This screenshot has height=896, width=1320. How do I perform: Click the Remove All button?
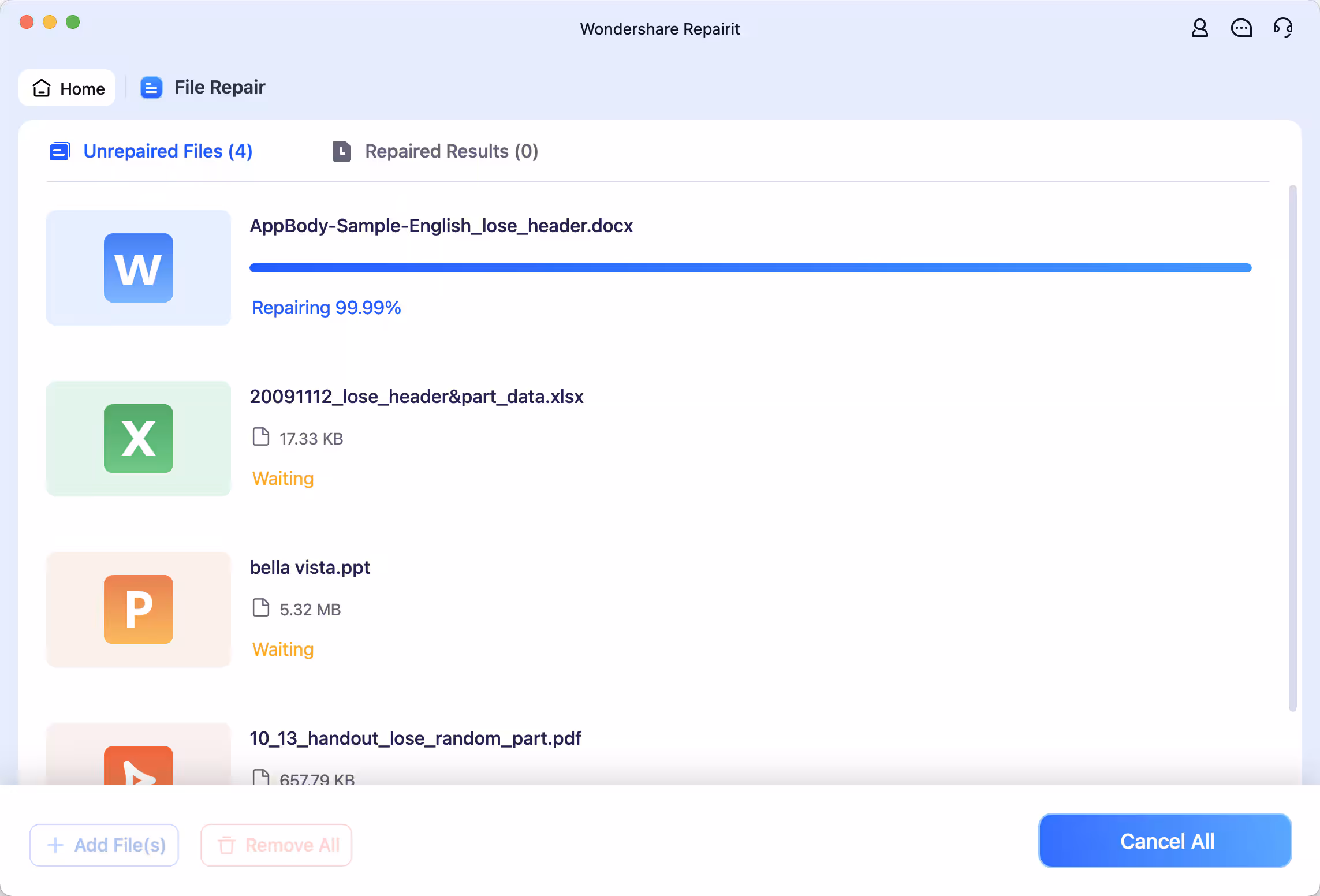click(x=276, y=845)
